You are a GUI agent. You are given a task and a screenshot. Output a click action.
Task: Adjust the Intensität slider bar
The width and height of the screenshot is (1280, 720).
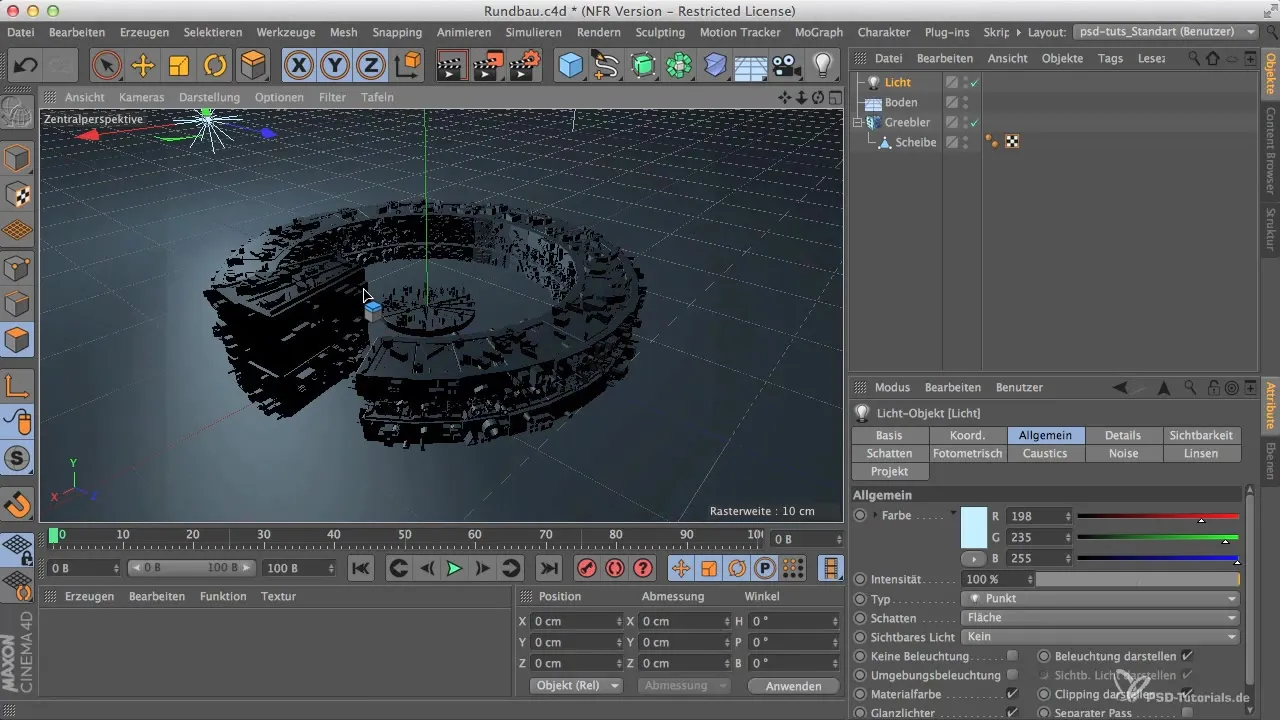(1138, 579)
